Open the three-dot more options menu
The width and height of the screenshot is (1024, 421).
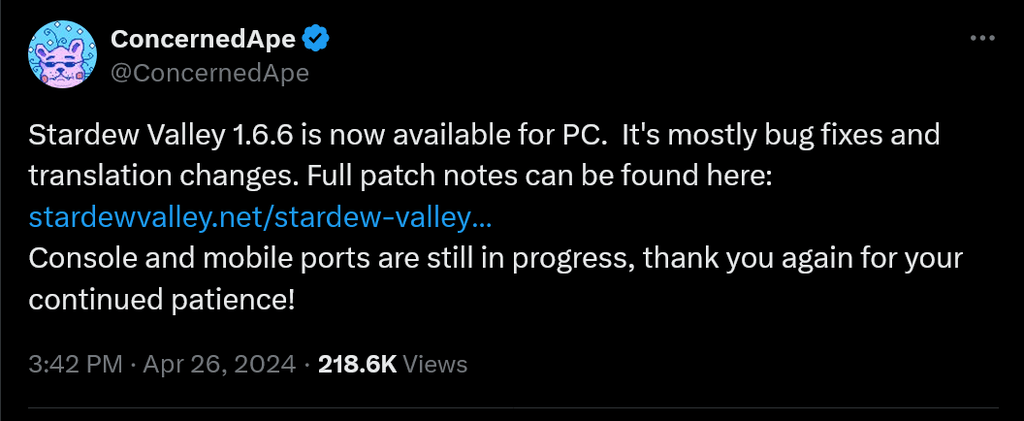pyautogui.click(x=984, y=39)
